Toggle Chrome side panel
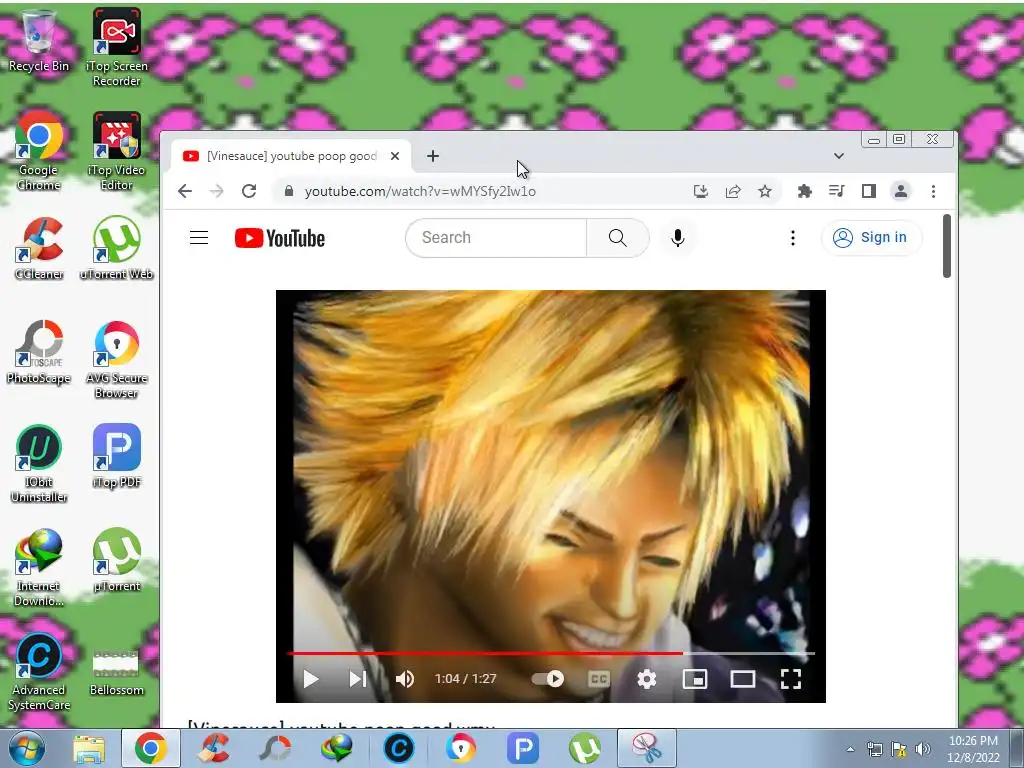Screen dimensions: 1024x768 tap(869, 191)
